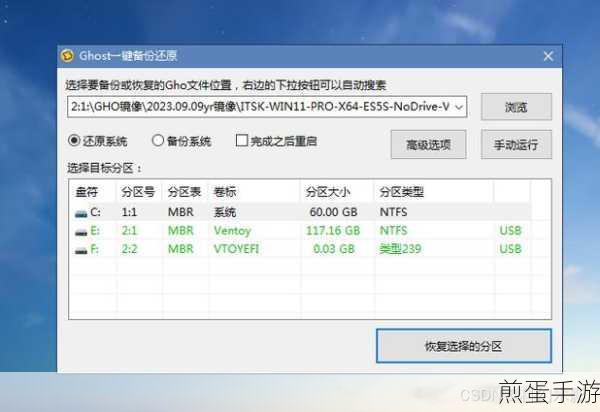Click the drive icon for C: row
The height and width of the screenshot is (412, 600).
81,213
